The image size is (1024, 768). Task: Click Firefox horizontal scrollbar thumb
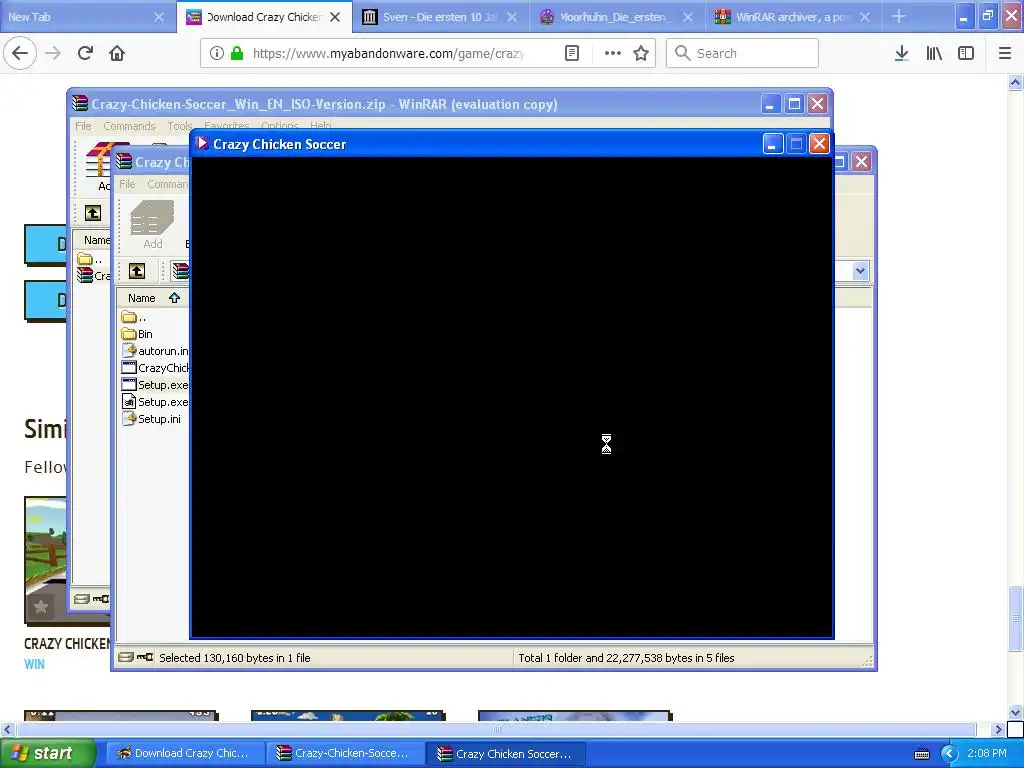pos(496,729)
